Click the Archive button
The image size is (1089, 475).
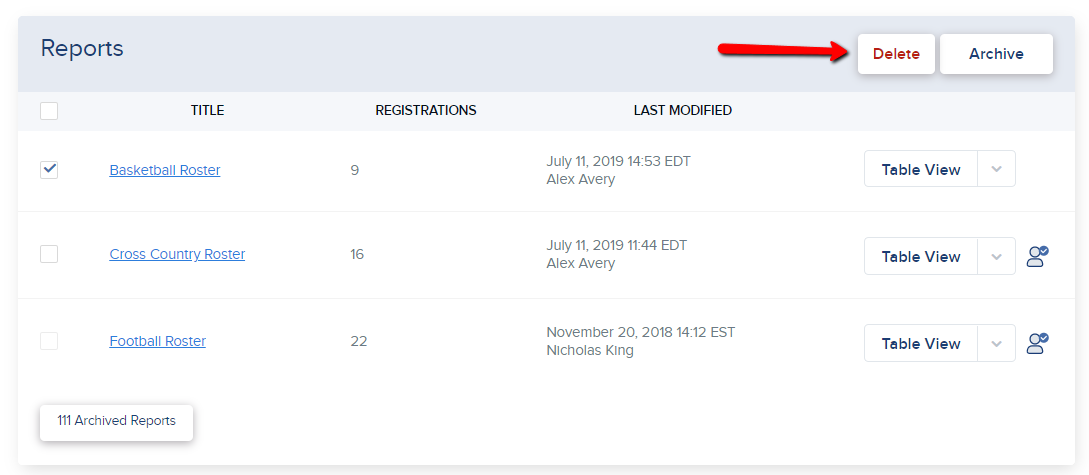pos(996,54)
